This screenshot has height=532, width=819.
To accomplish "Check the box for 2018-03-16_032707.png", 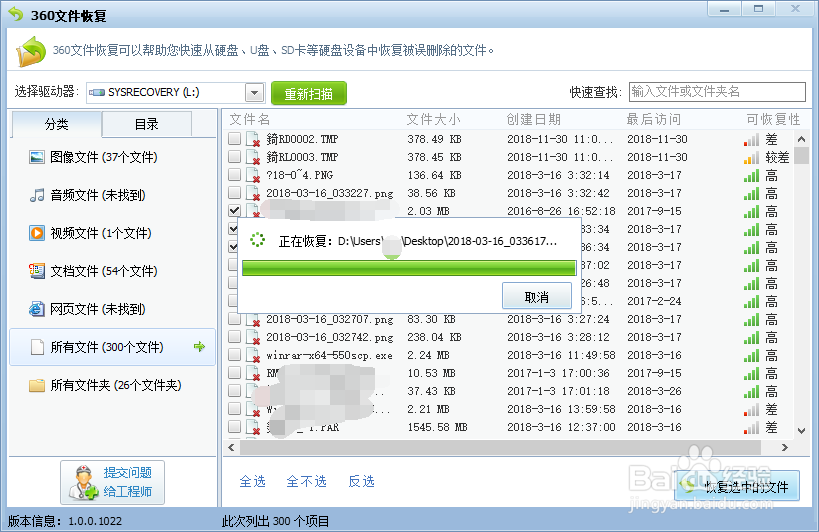I will click(x=235, y=318).
